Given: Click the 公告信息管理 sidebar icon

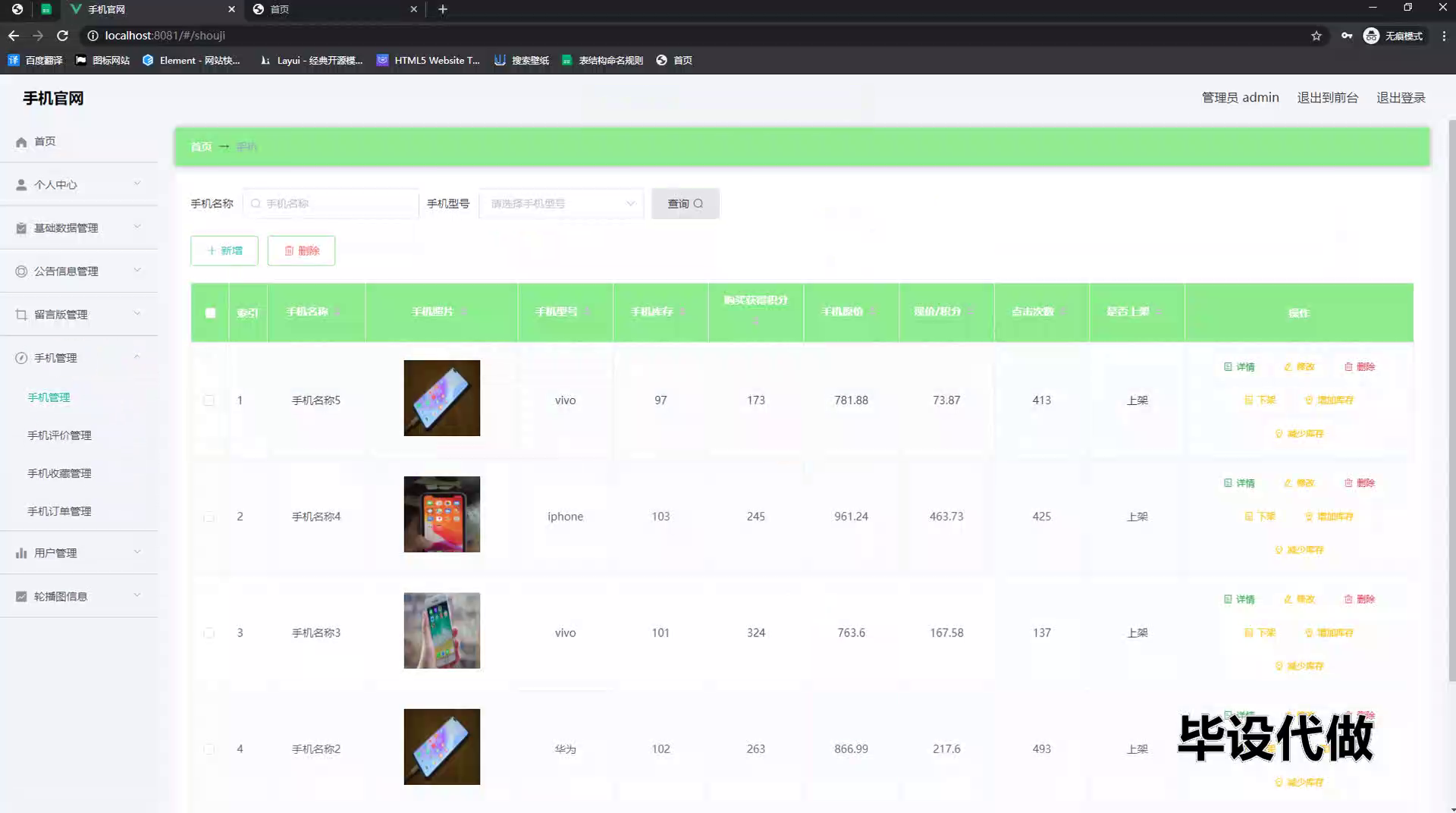Looking at the screenshot, I should (21, 271).
